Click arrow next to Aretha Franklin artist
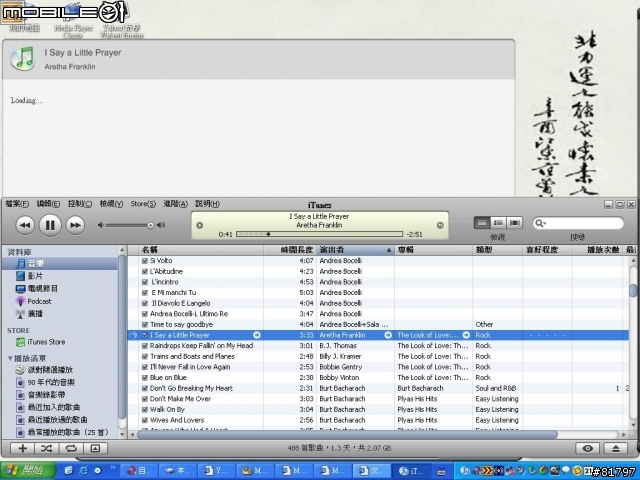 click(388, 335)
